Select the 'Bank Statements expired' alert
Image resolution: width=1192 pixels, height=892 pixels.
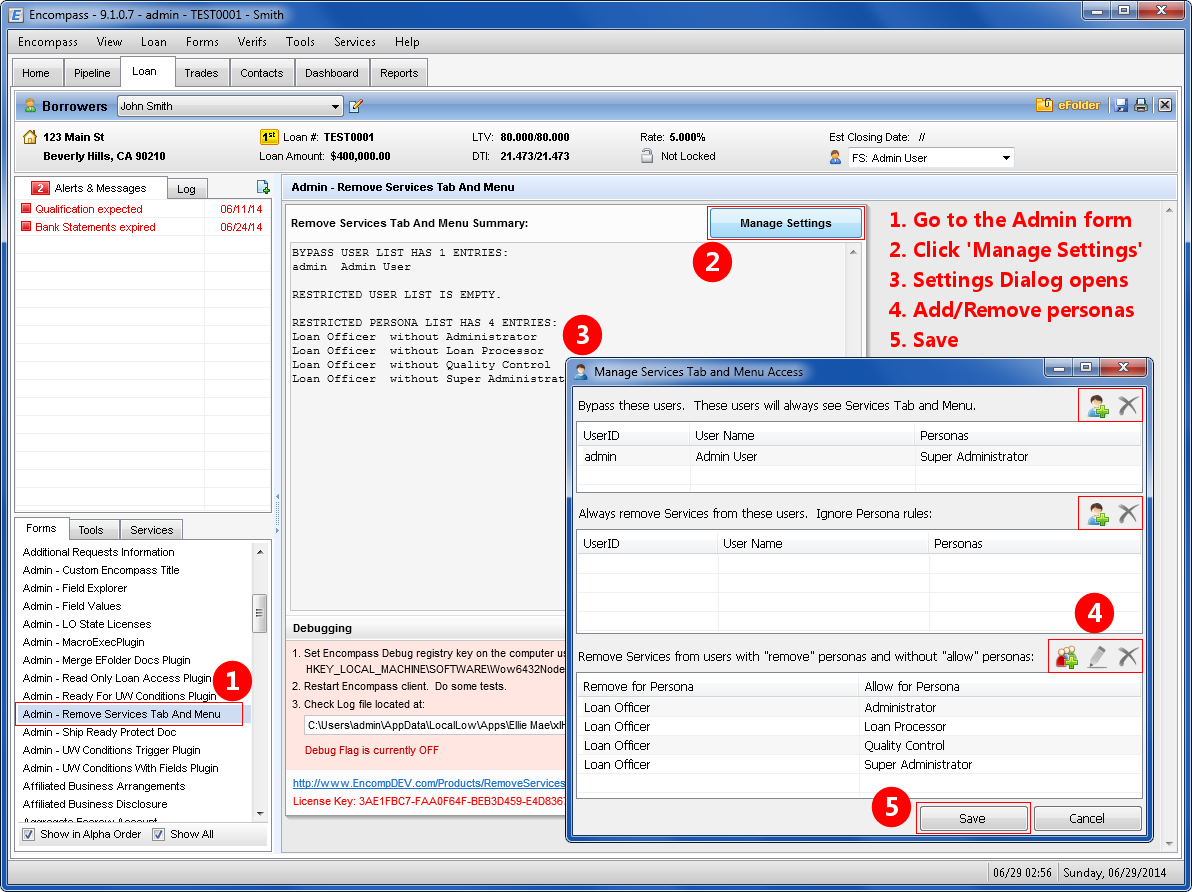pyautogui.click(x=143, y=227)
